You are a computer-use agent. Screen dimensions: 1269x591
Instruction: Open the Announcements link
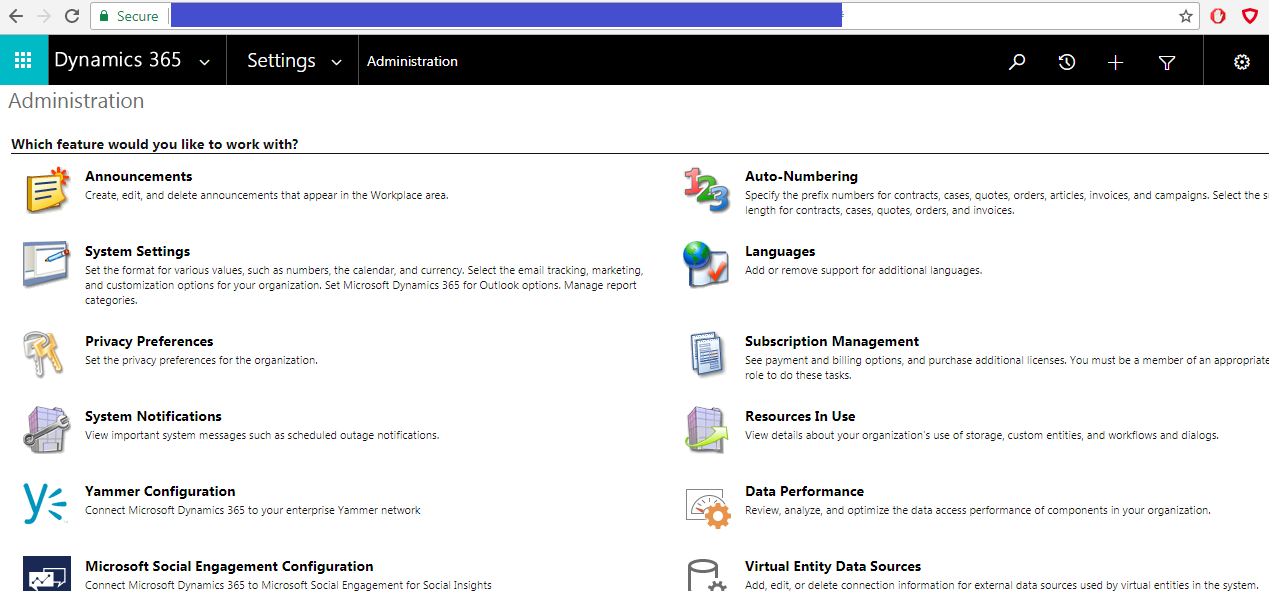(x=139, y=176)
